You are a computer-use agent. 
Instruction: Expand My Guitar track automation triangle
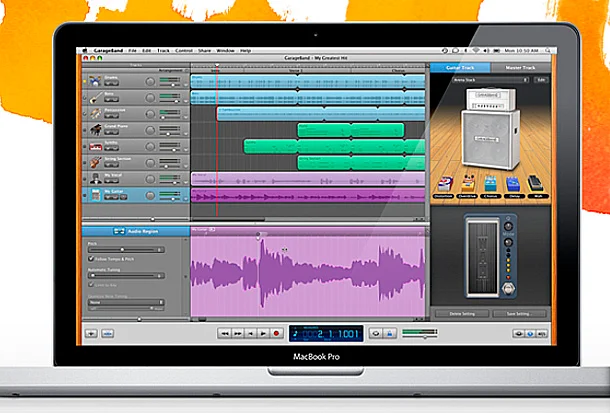[186, 199]
